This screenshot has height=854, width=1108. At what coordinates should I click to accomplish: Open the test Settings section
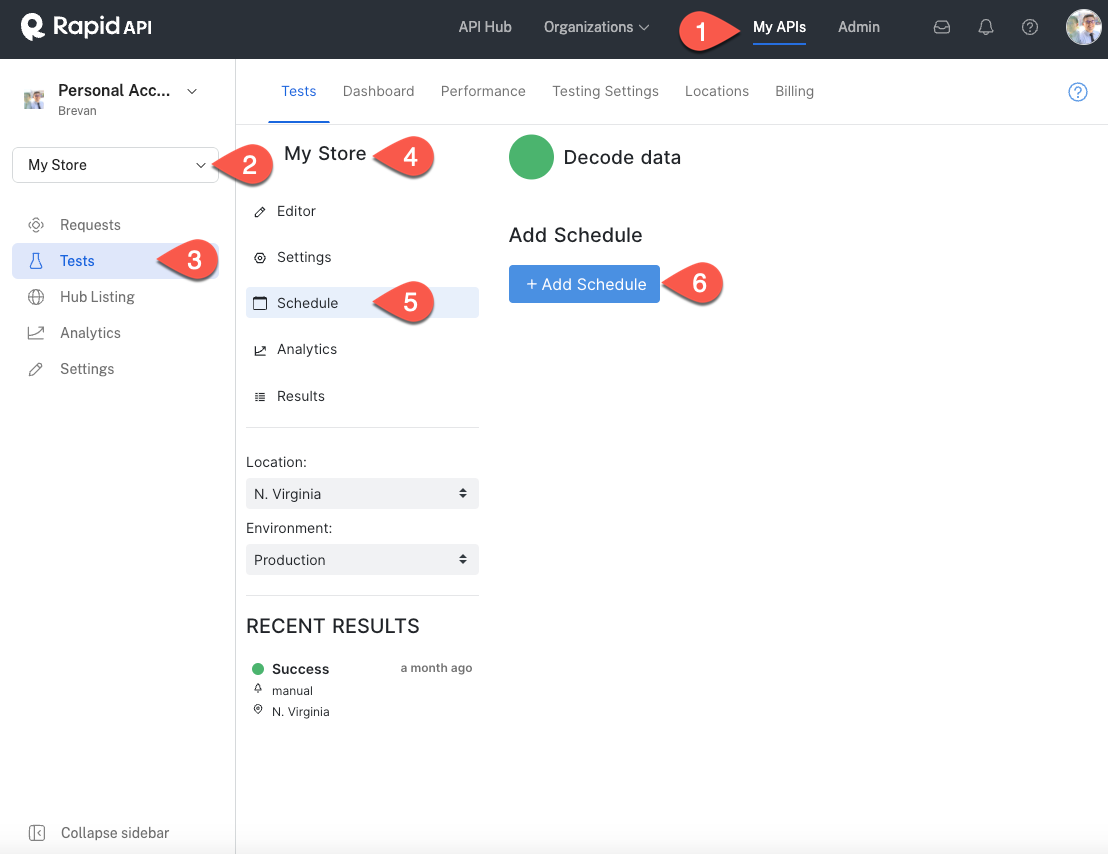click(x=362, y=257)
